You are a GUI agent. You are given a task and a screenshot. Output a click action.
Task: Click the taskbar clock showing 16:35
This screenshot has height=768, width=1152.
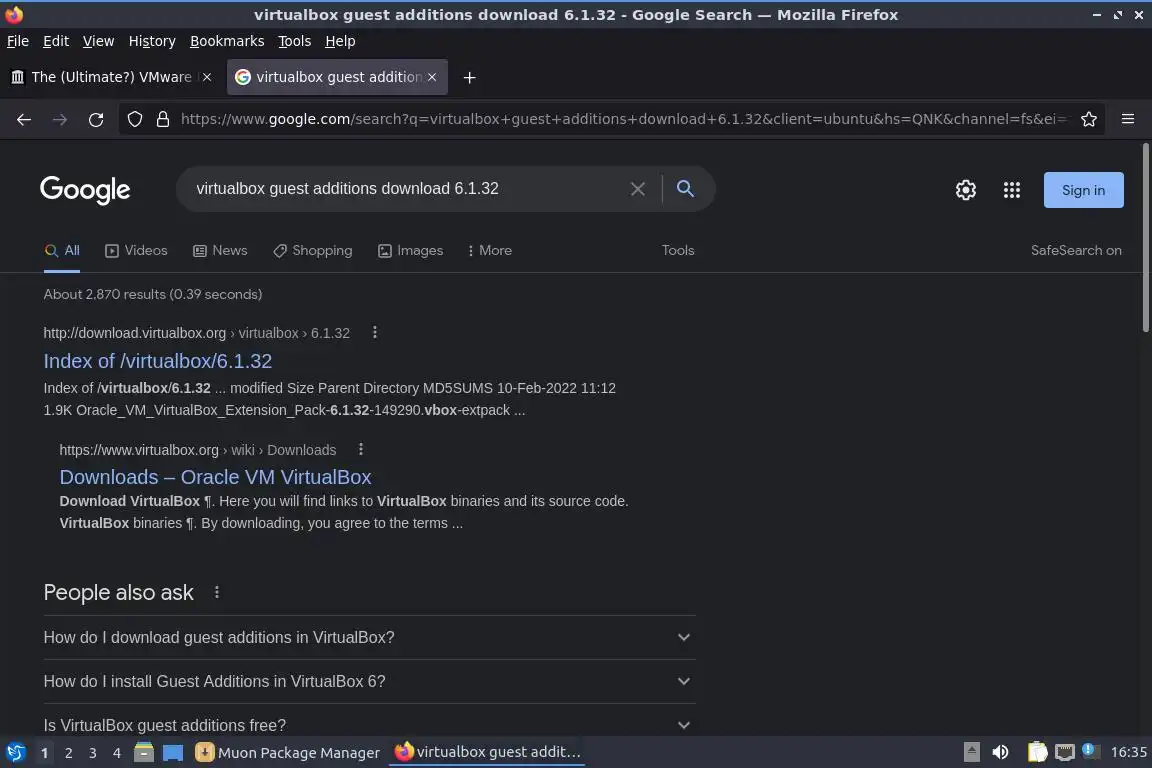tap(1128, 753)
